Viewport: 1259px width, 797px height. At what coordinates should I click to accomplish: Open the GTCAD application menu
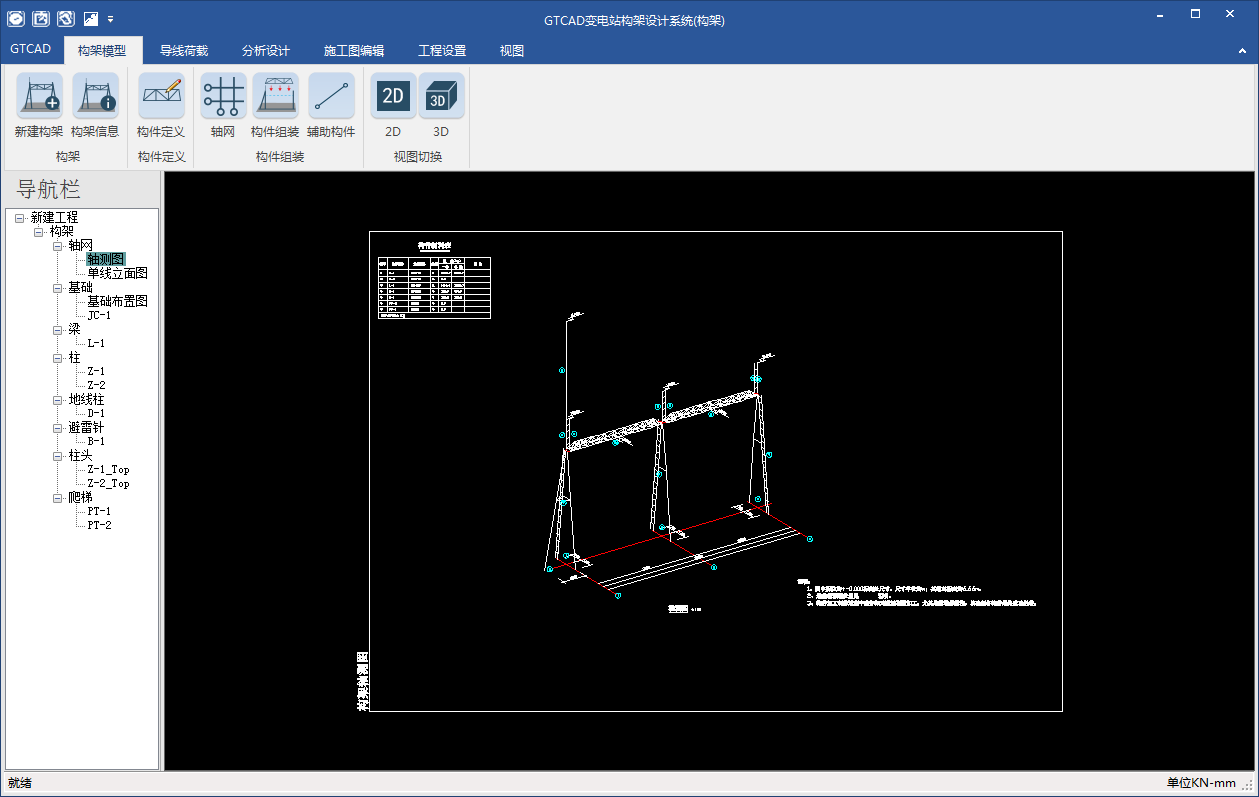(x=30, y=50)
